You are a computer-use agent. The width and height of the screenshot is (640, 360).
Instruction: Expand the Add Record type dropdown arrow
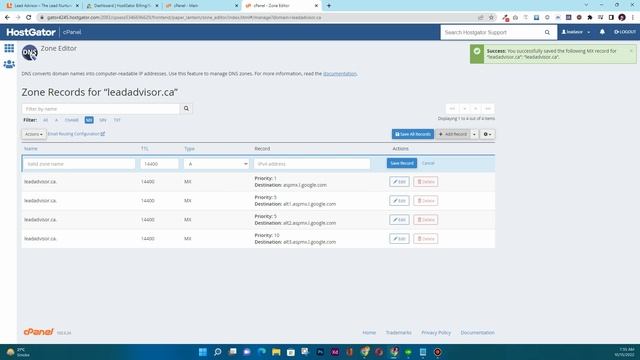tap(474, 134)
